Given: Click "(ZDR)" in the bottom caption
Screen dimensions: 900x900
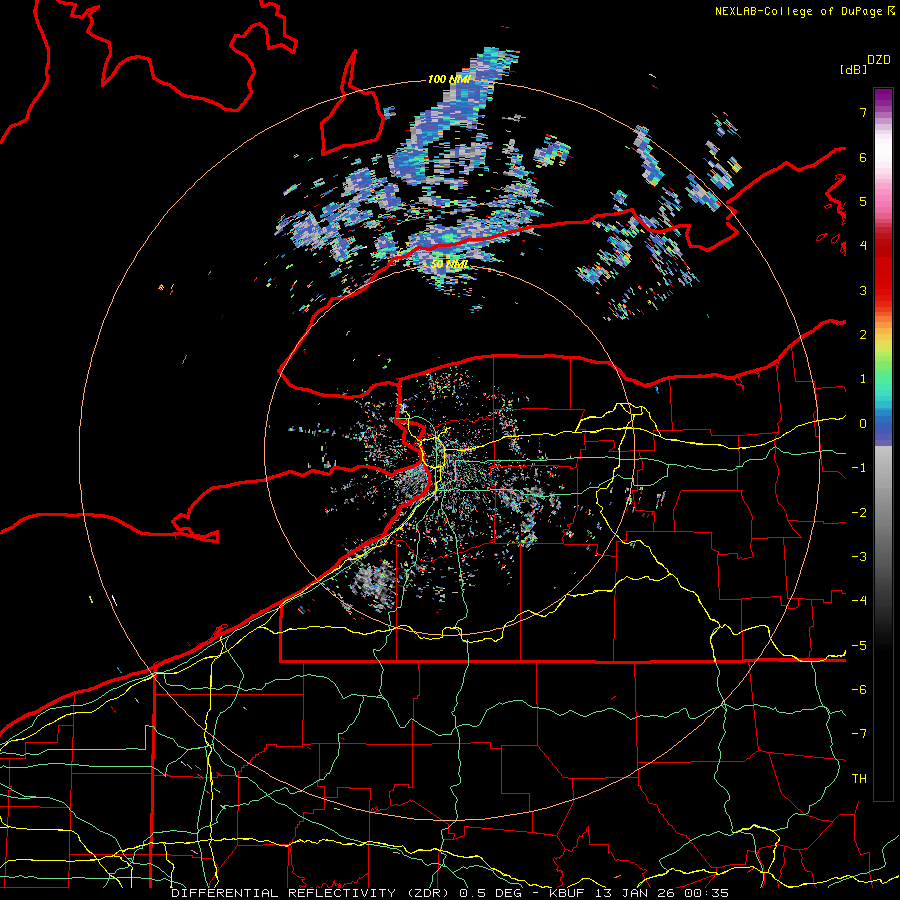Looking at the screenshot, I should 428,893.
